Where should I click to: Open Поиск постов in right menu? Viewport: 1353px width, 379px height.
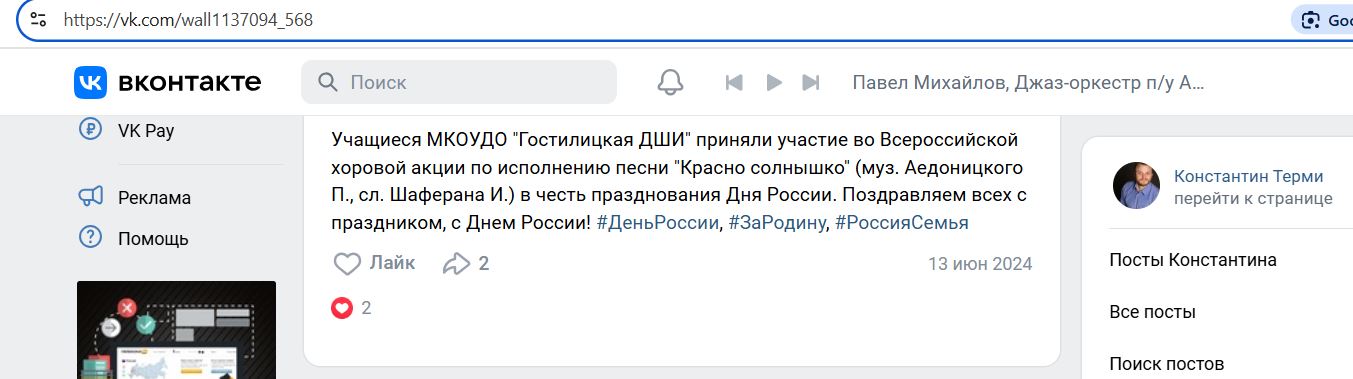pos(1167,364)
